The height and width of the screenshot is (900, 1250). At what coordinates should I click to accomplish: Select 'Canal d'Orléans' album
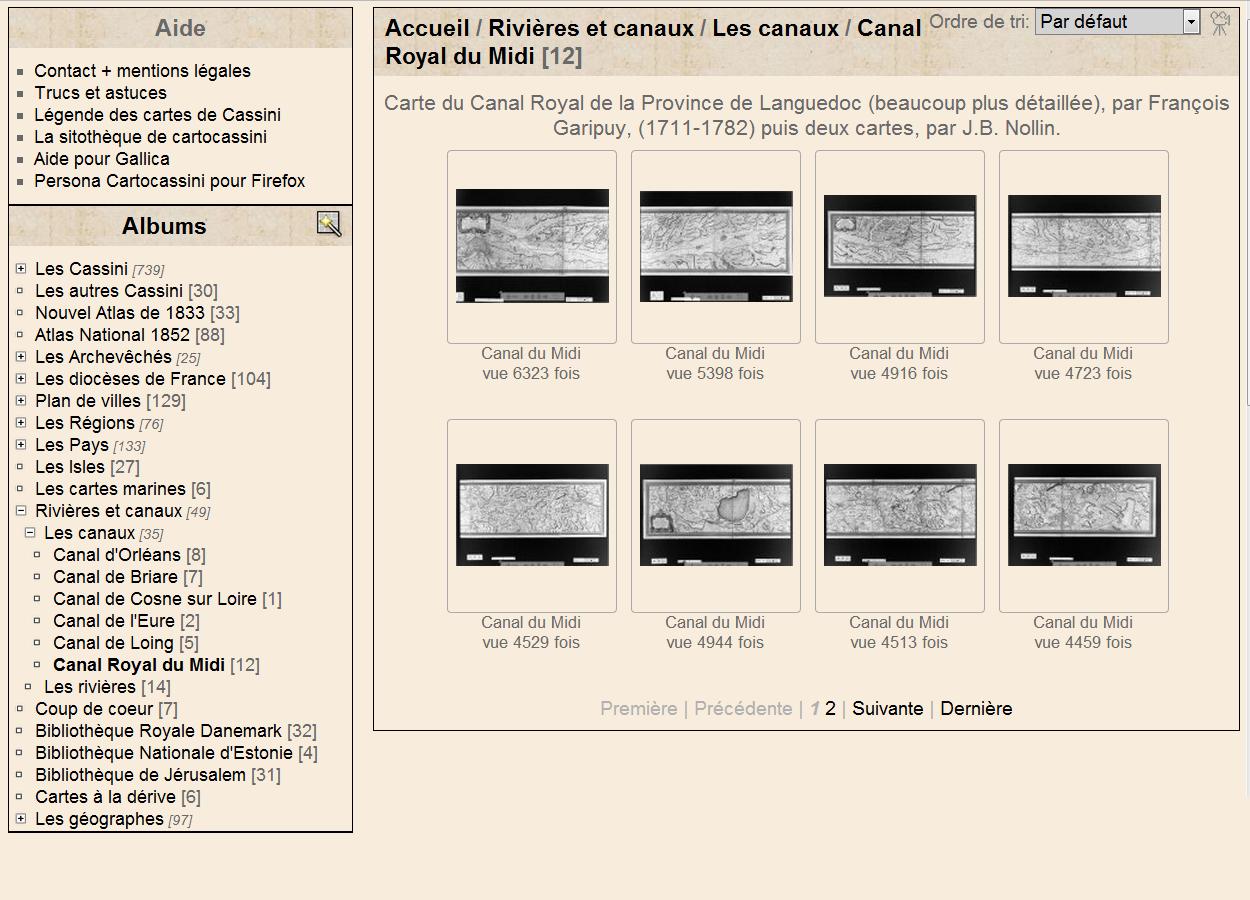[x=117, y=555]
